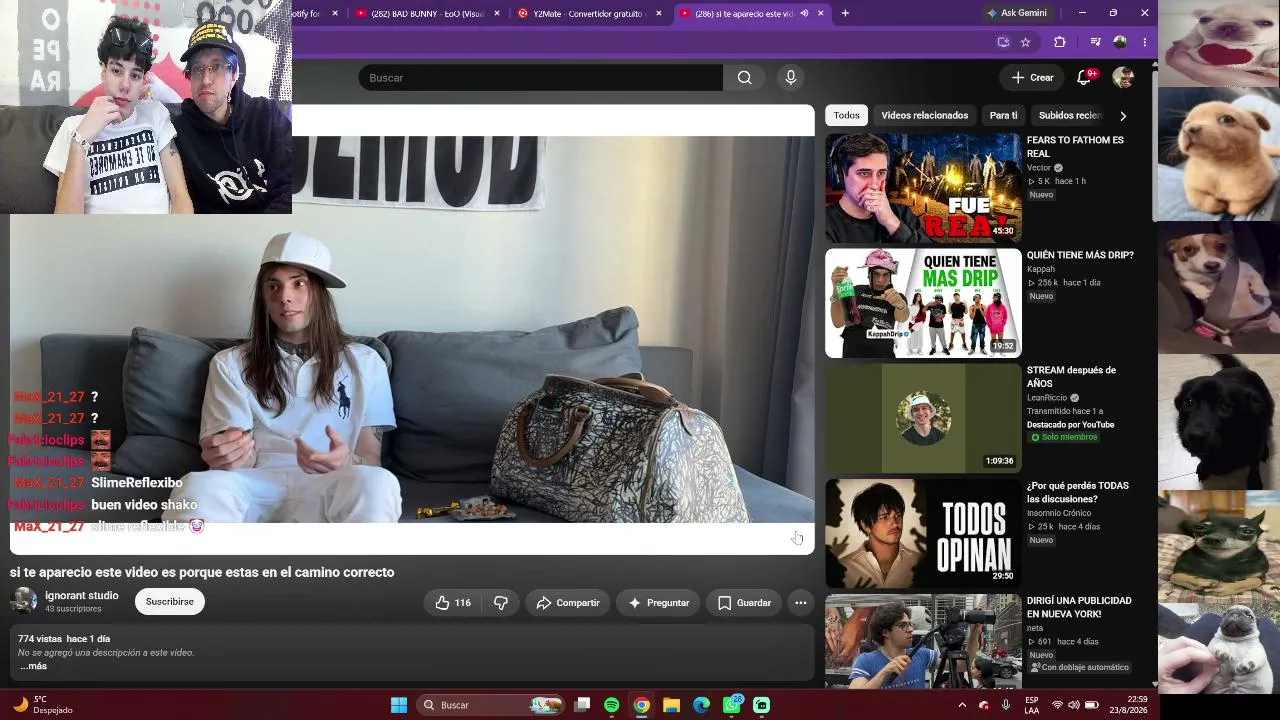Open Chrome three-dot menu
Image resolution: width=1280 pixels, height=720 pixels.
[1144, 42]
